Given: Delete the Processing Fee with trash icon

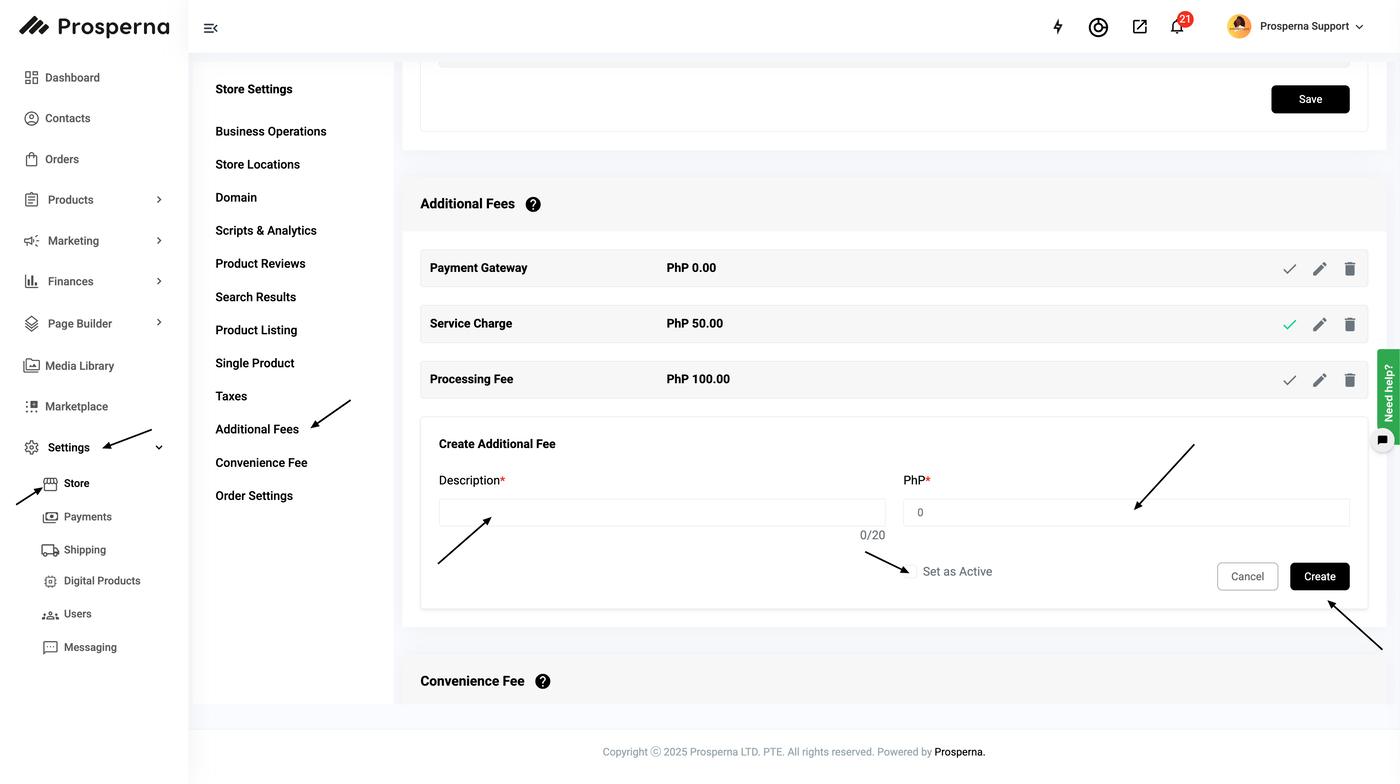Looking at the screenshot, I should (1350, 380).
